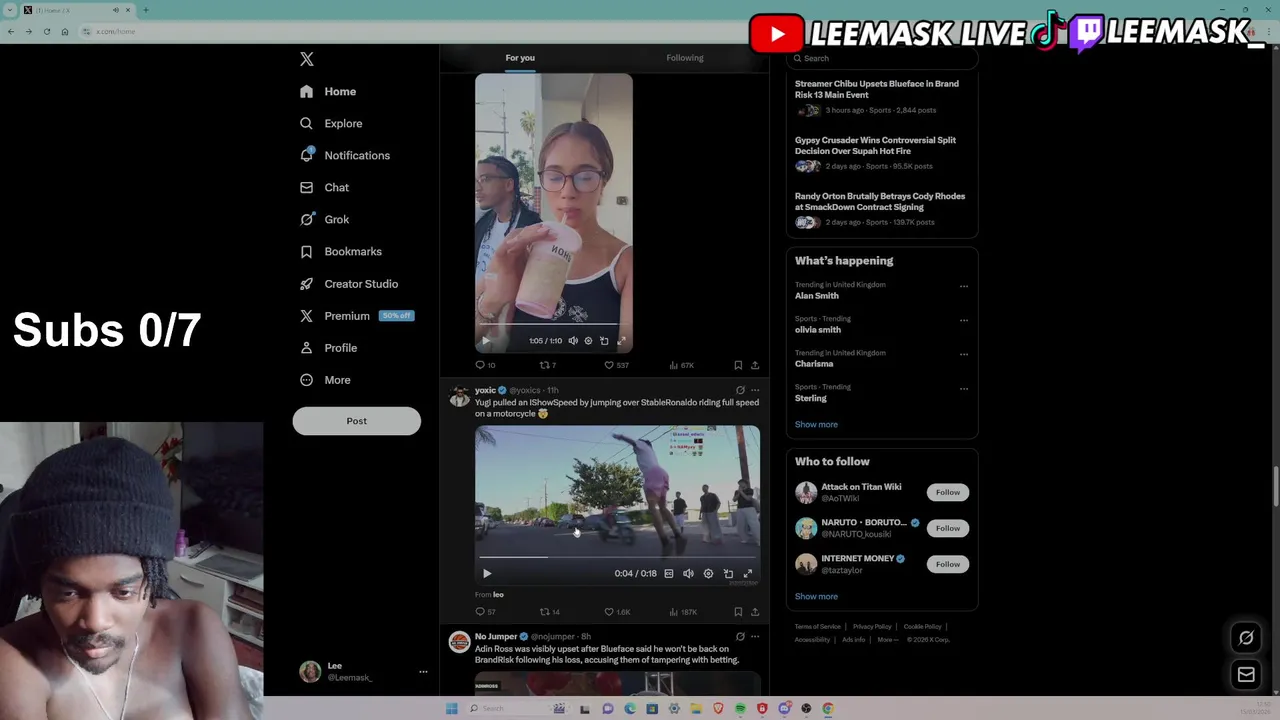Open options for the olivia smith trend
The height and width of the screenshot is (720, 1280).
click(964, 320)
